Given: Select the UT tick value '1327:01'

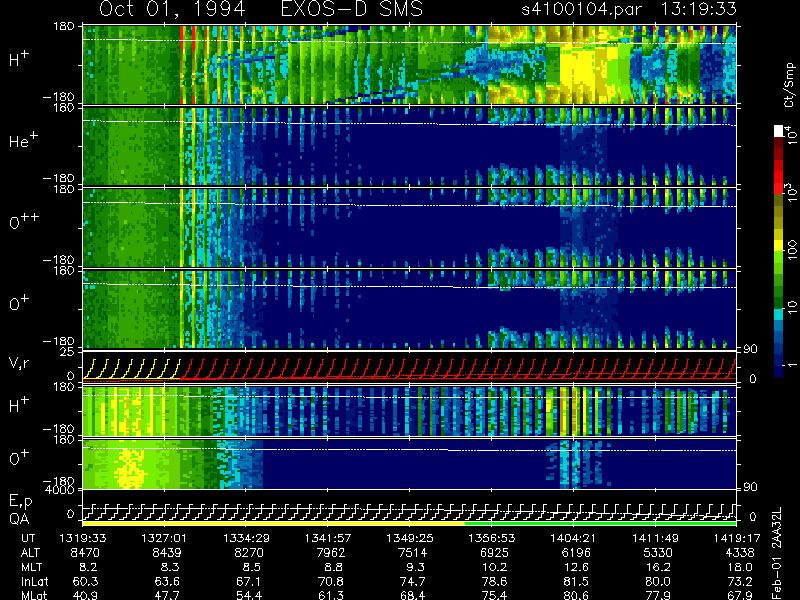Looking at the screenshot, I should click(164, 538).
